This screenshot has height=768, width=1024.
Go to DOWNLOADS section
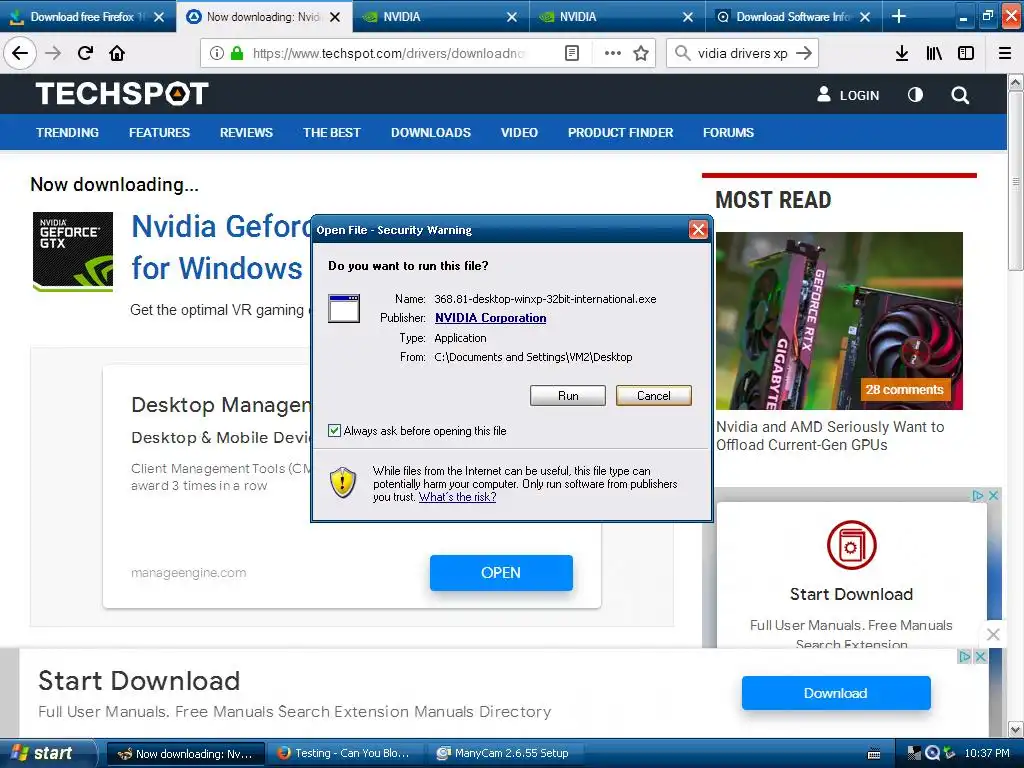431,133
